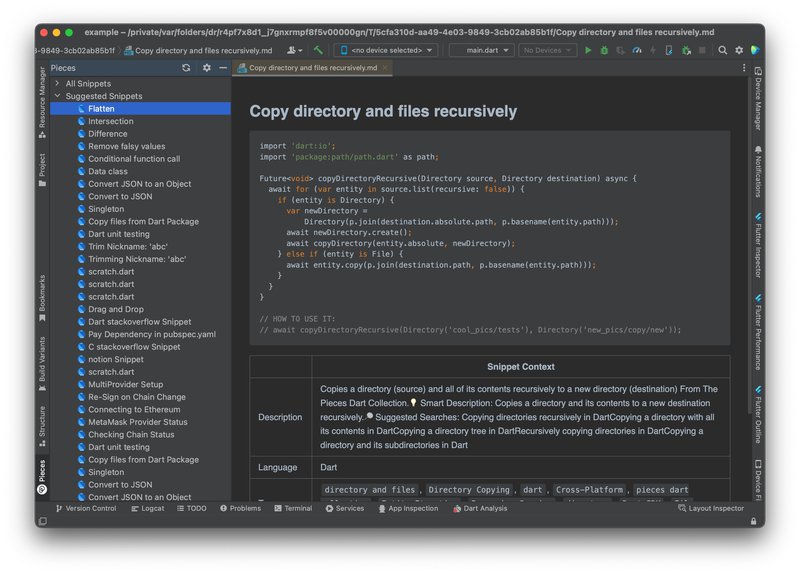Open Search Everywhere magnifier icon
Image resolution: width=800 pixels, height=574 pixels.
722,50
